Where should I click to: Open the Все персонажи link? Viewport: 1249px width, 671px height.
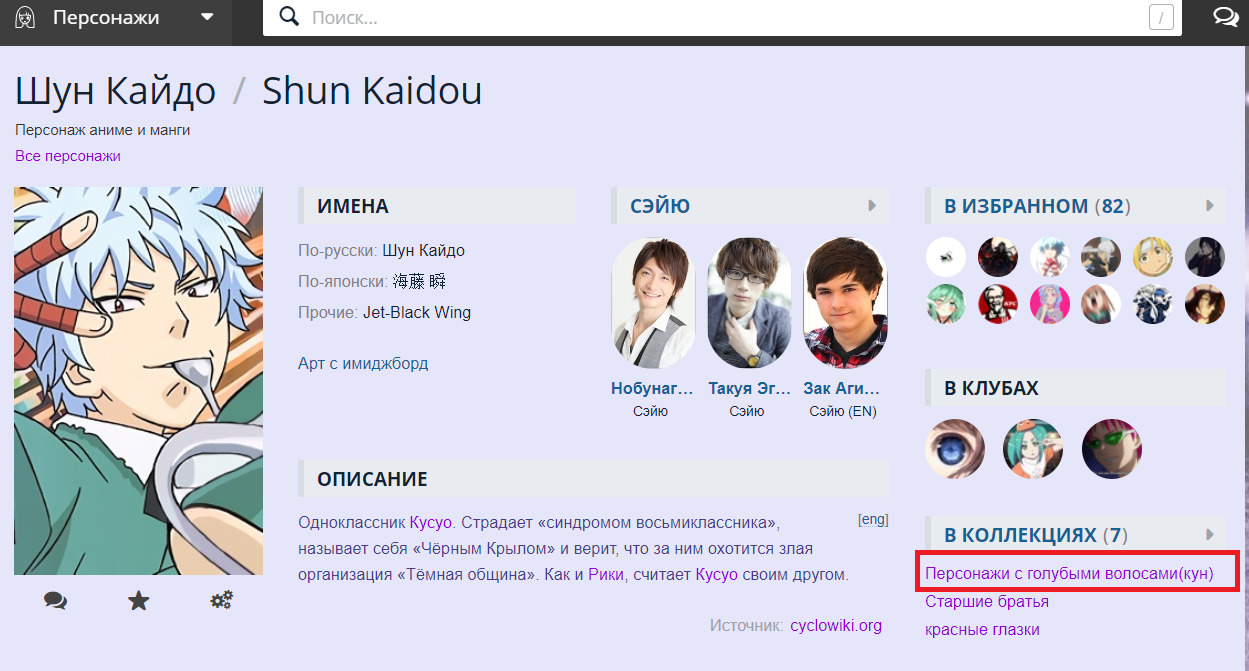point(68,156)
